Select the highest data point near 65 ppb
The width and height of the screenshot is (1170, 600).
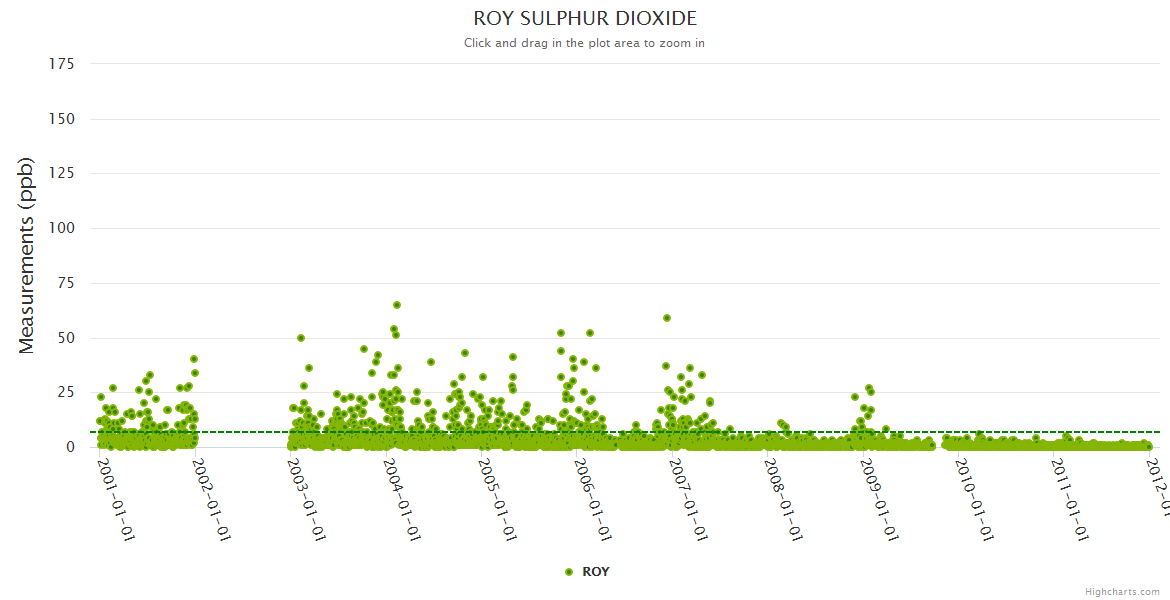coord(397,305)
